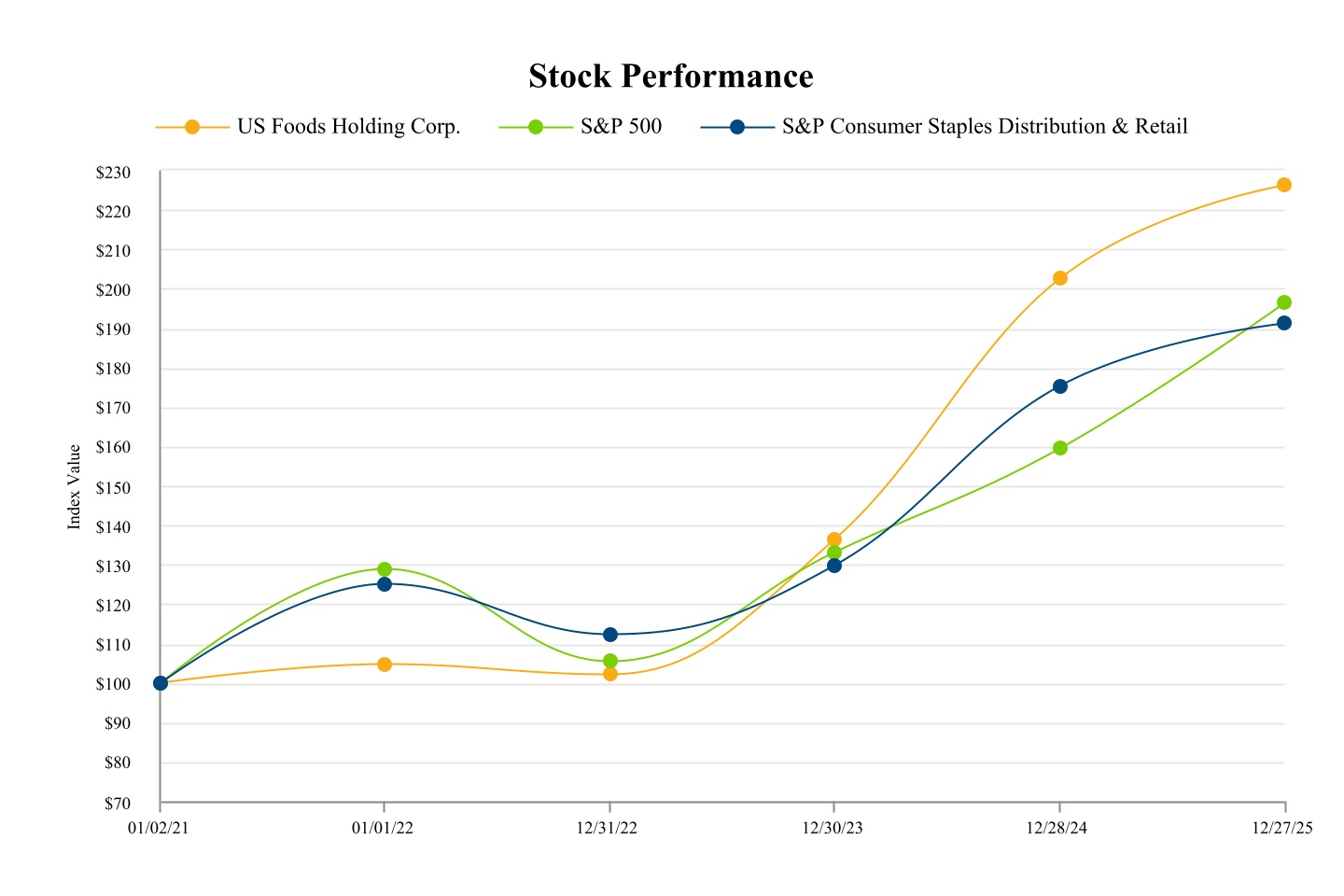The height and width of the screenshot is (896, 1344).
Task: Click the 01/01/22 x-axis date label
Action: point(383,828)
